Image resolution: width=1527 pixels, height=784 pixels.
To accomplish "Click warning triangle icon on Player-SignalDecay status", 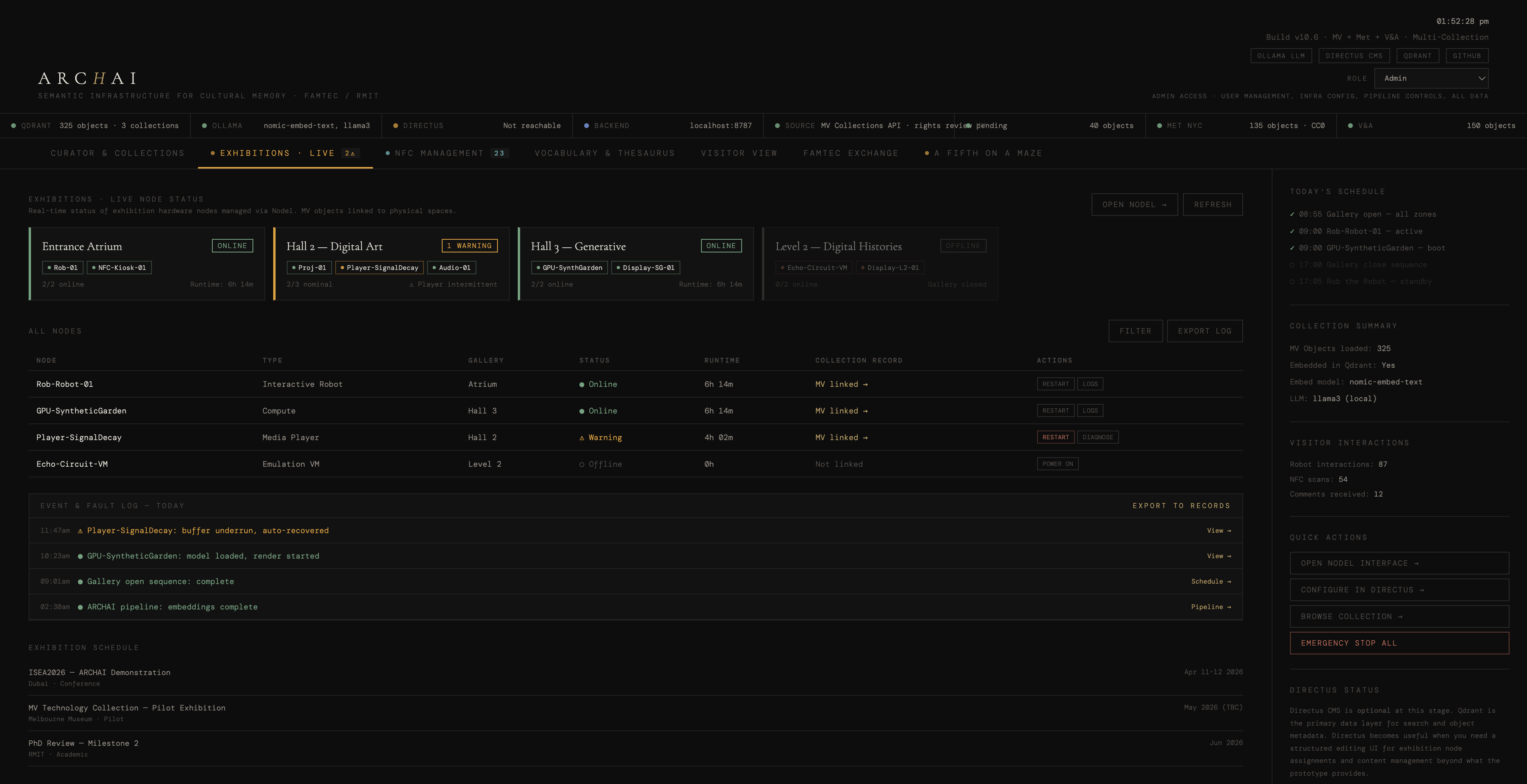I will pos(581,438).
